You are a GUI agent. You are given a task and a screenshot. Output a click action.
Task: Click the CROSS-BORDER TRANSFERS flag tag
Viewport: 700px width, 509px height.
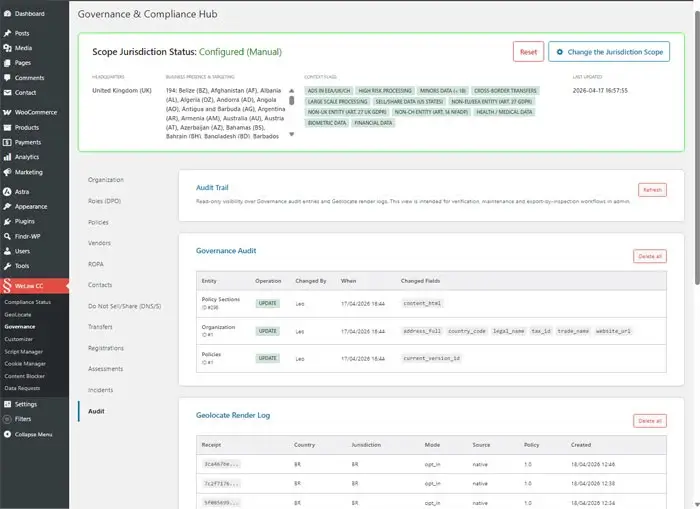pos(505,91)
